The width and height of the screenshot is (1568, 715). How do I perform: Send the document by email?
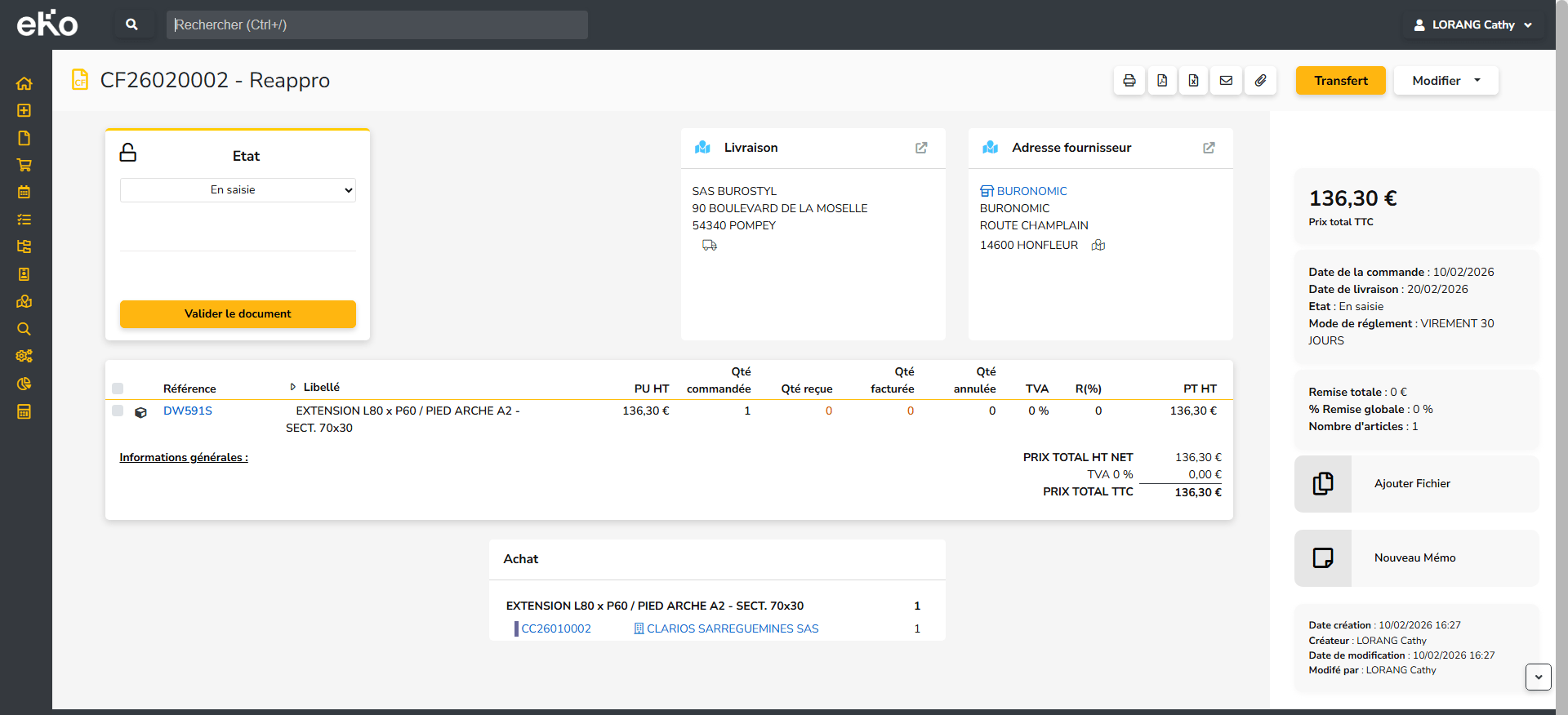click(1227, 81)
